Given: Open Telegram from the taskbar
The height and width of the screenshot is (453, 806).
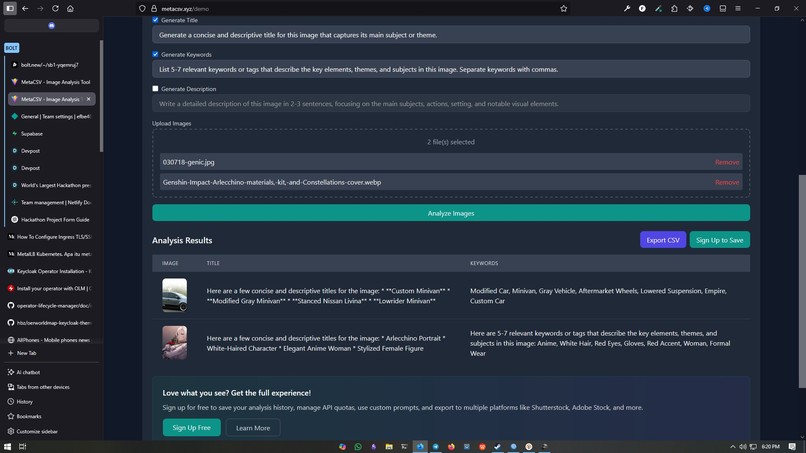Looking at the screenshot, I should pos(435,447).
